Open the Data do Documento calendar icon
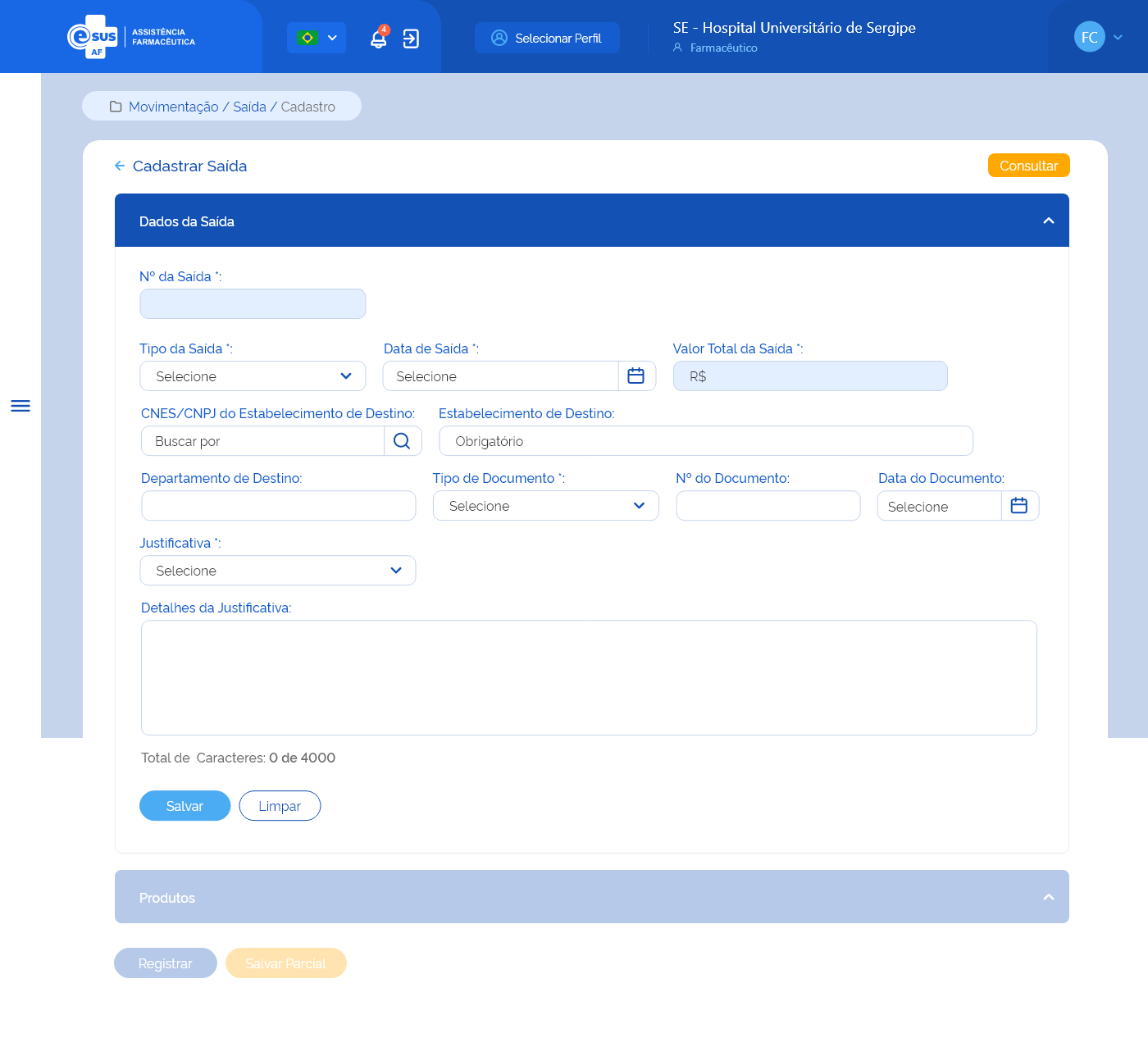 pyautogui.click(x=1019, y=506)
